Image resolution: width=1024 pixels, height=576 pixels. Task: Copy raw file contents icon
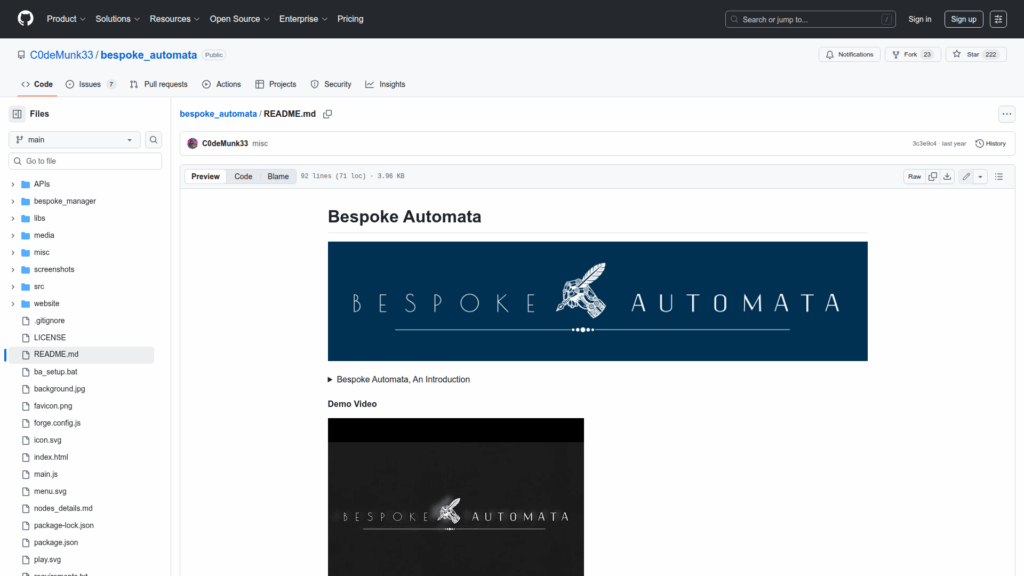click(x=933, y=176)
